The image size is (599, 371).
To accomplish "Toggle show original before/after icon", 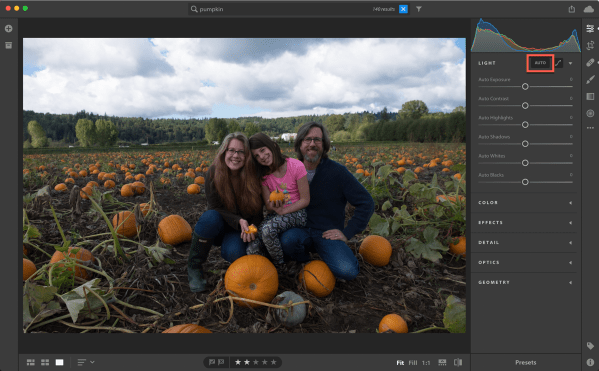I will 458,362.
